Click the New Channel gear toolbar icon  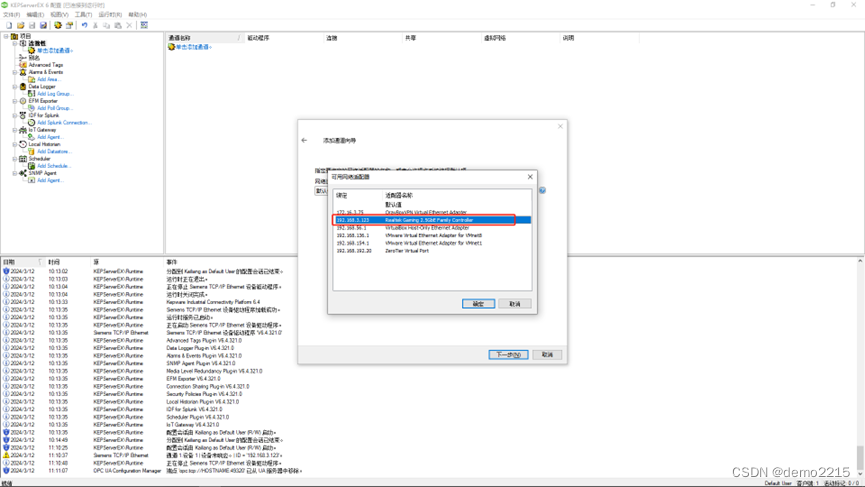[57, 25]
